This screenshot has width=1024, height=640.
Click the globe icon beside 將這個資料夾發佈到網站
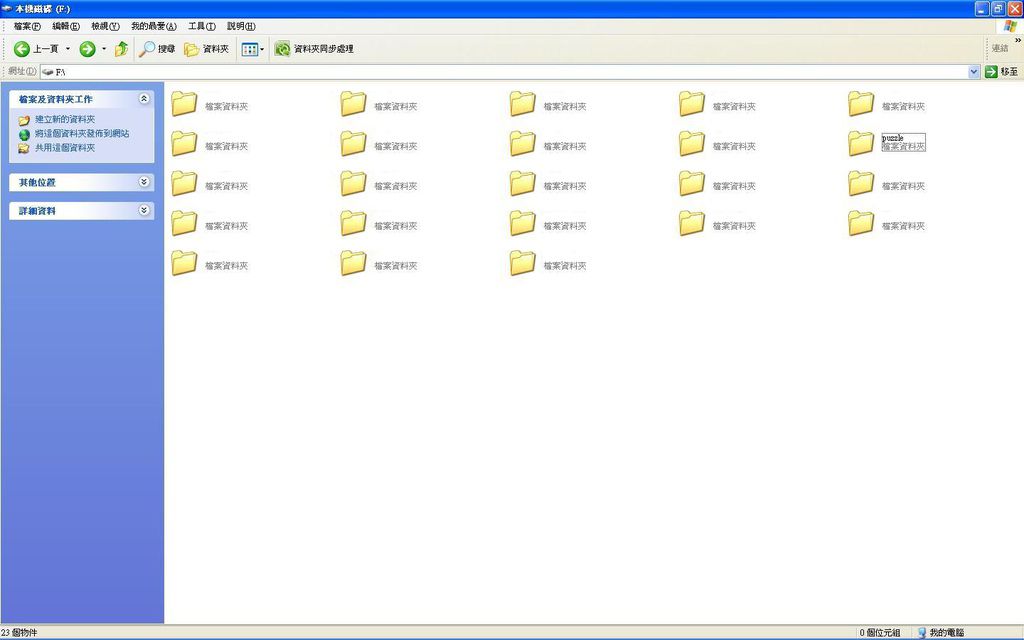pos(24,135)
